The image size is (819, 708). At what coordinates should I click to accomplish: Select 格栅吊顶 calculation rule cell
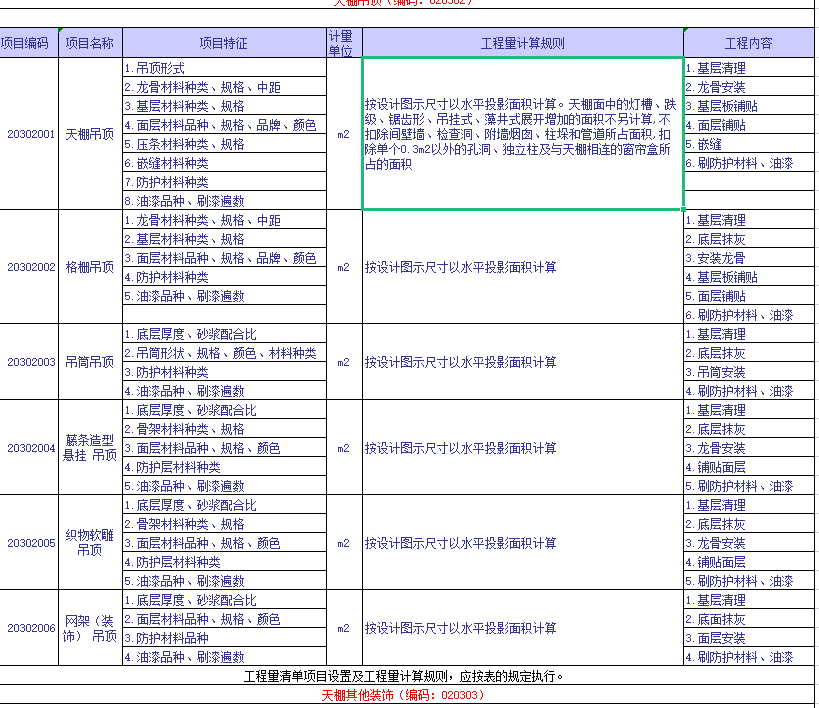click(x=522, y=267)
